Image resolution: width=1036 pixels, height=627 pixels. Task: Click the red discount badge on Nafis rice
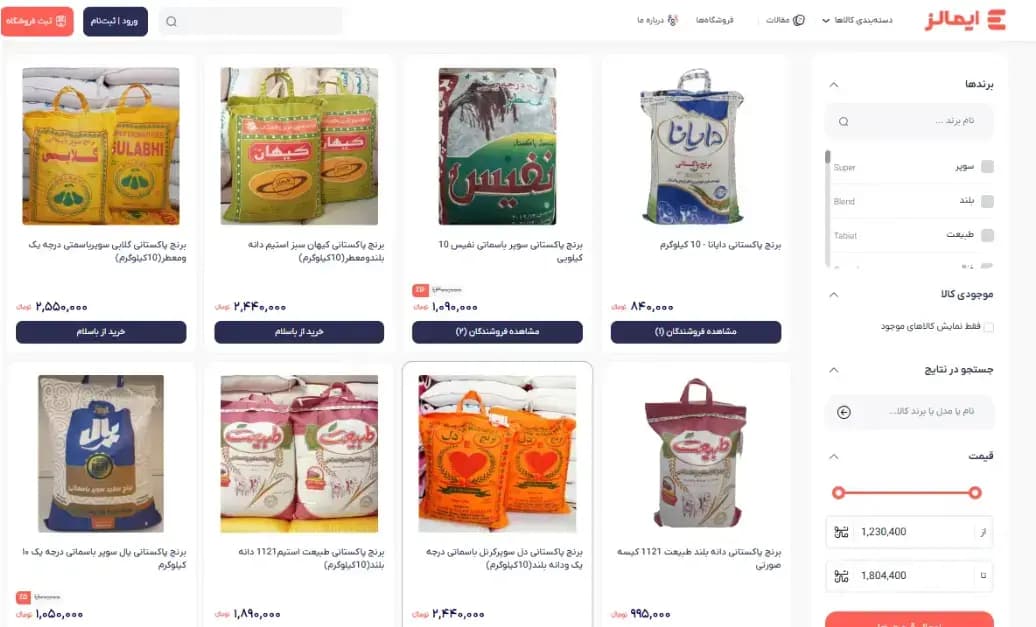420,290
